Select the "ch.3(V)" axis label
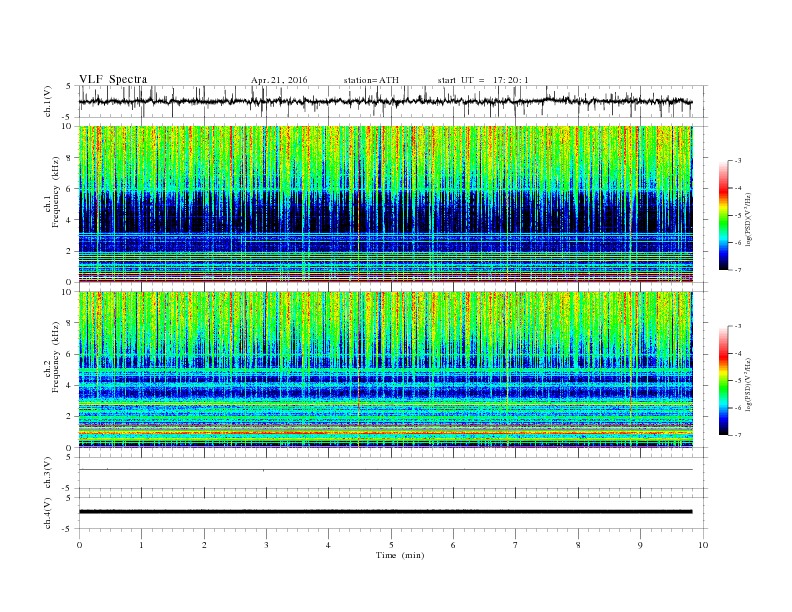792x612 pixels. click(x=48, y=473)
